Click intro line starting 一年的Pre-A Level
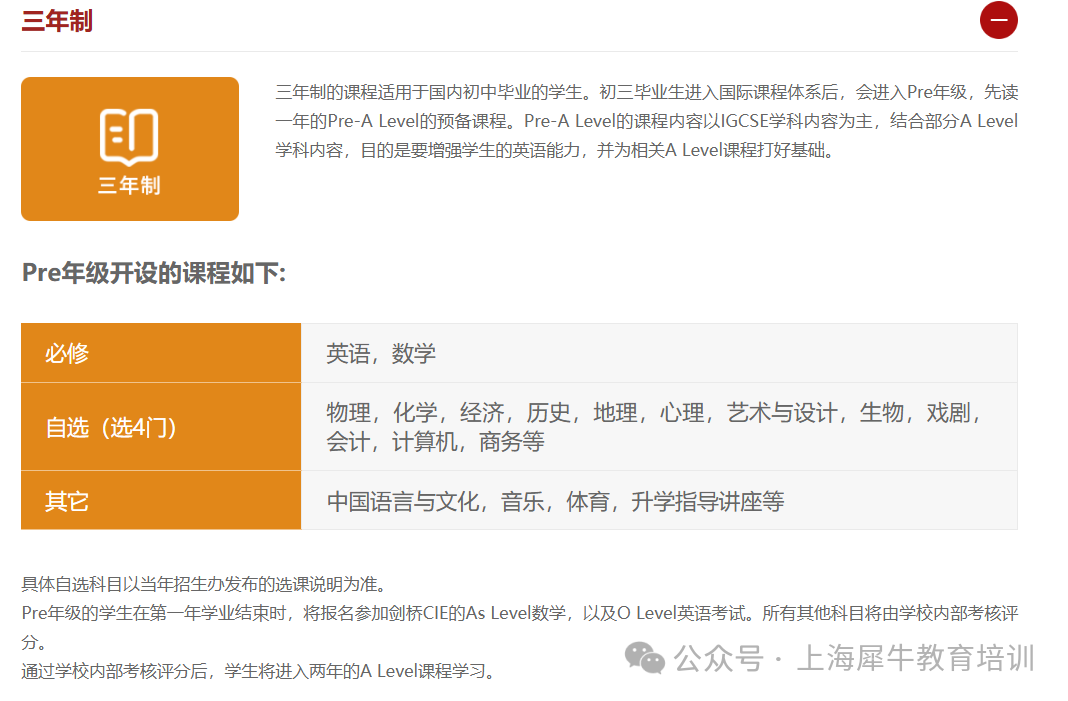This screenshot has width=1068, height=701. pos(646,121)
